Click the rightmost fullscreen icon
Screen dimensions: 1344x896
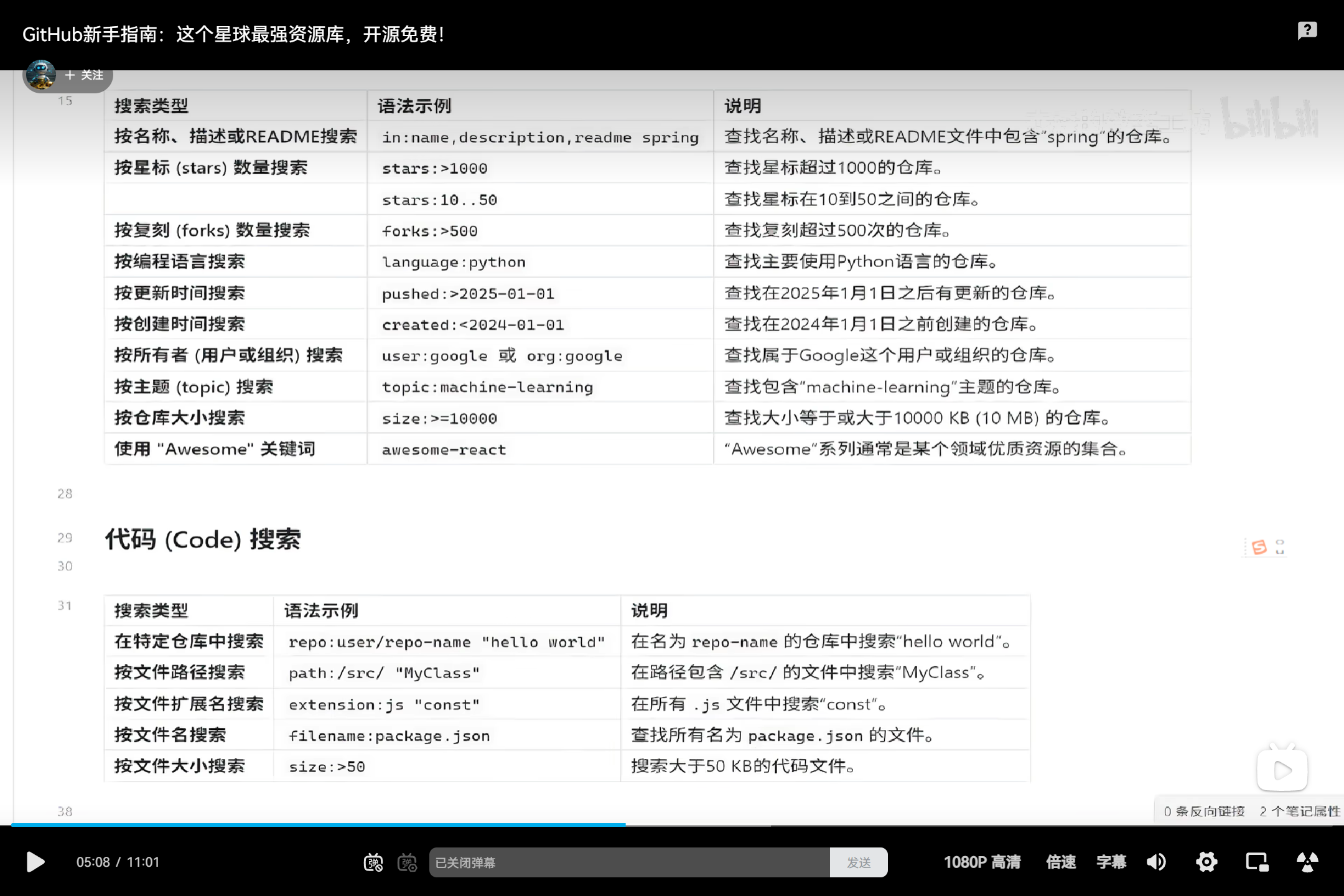click(x=1307, y=862)
